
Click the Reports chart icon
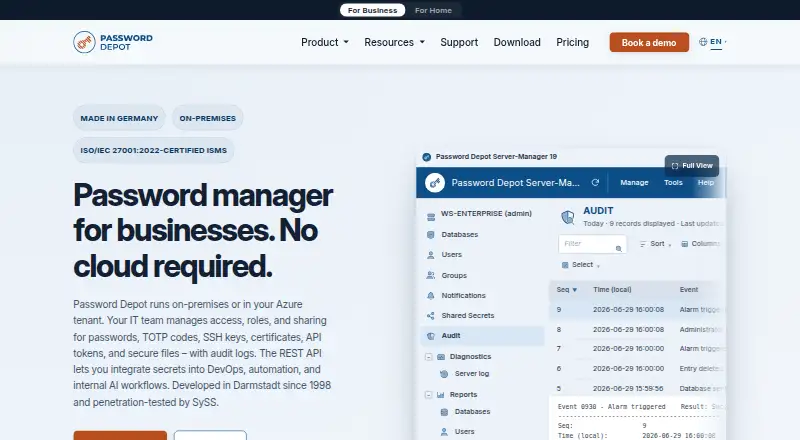point(441,395)
